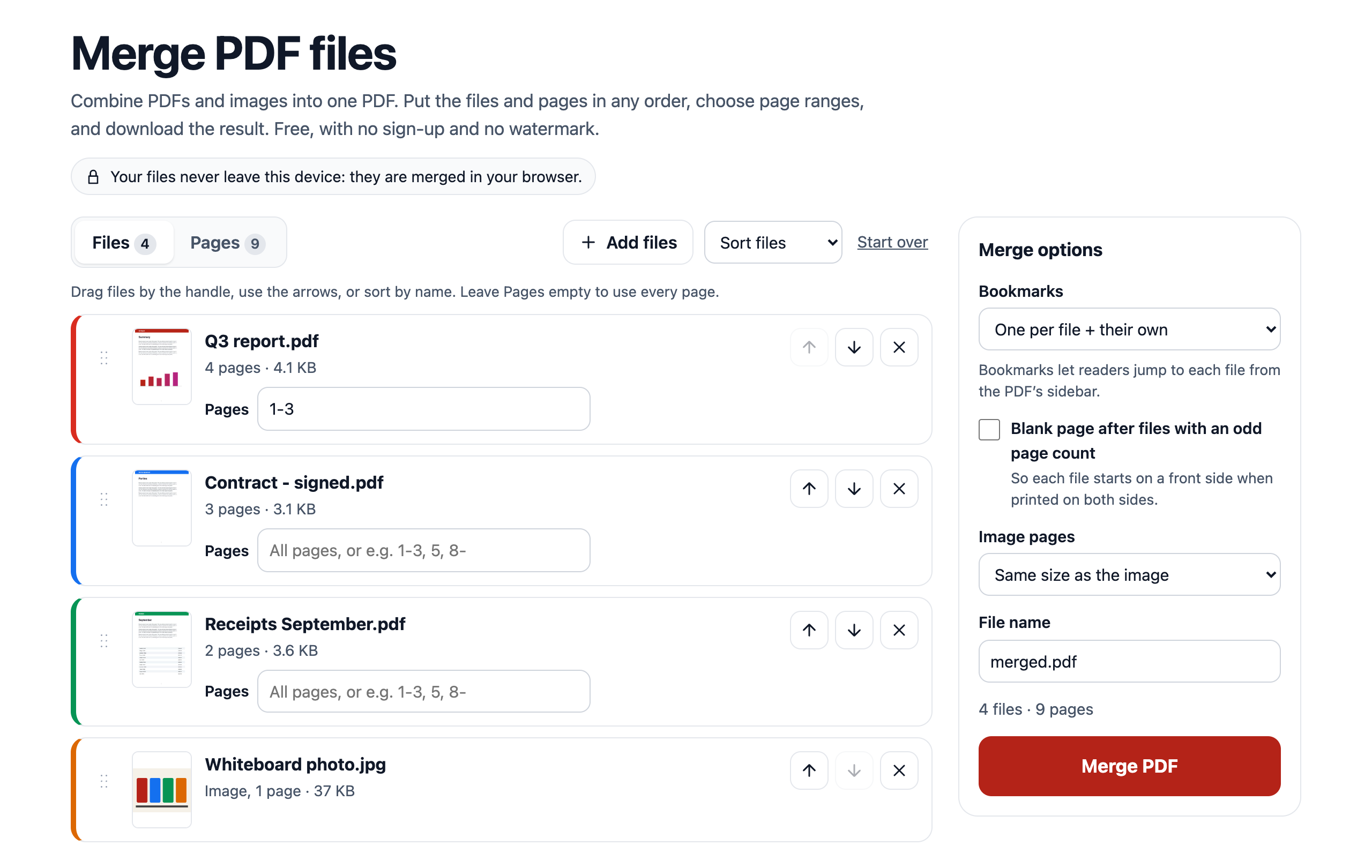Grab the drag handle of Q3 report.pdf
This screenshot has width=1372, height=868.
point(103,358)
